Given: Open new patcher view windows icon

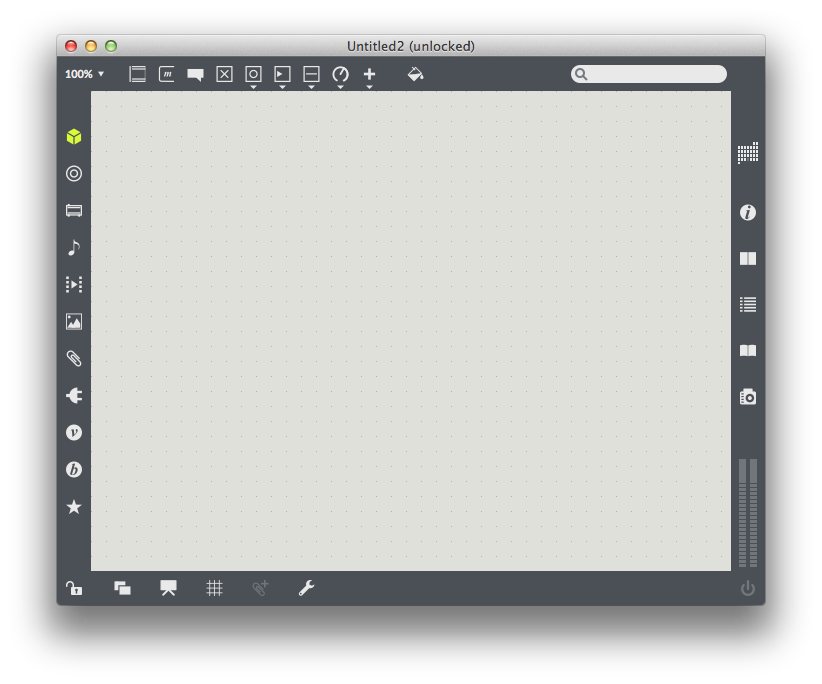Looking at the screenshot, I should [x=122, y=588].
